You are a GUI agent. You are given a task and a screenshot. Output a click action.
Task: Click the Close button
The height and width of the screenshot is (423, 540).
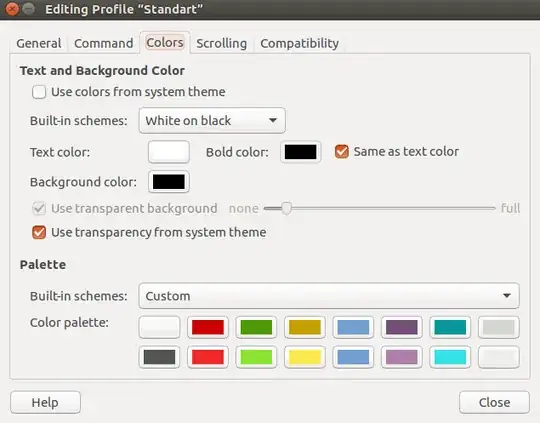pos(494,402)
